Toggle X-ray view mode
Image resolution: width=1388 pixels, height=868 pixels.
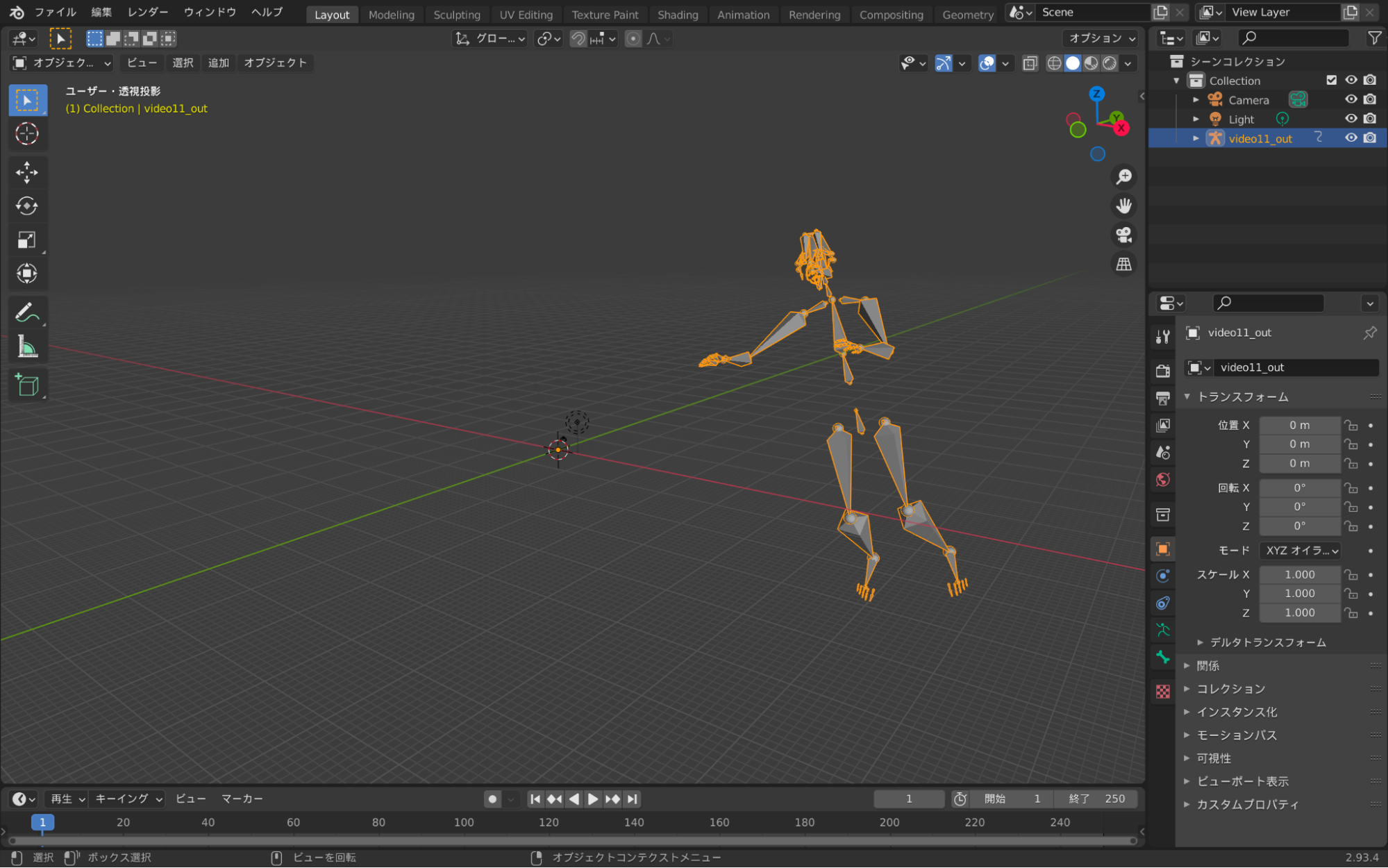tap(1030, 63)
